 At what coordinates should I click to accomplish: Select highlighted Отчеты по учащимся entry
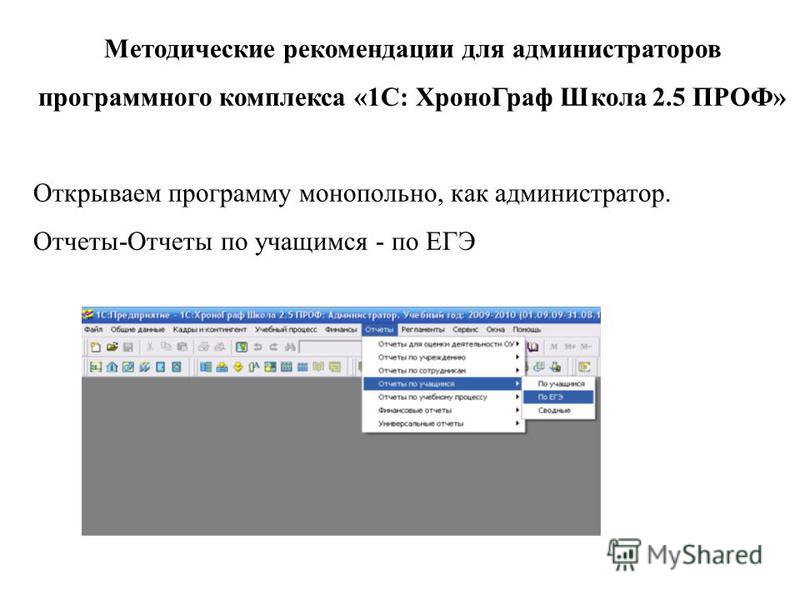click(x=443, y=384)
